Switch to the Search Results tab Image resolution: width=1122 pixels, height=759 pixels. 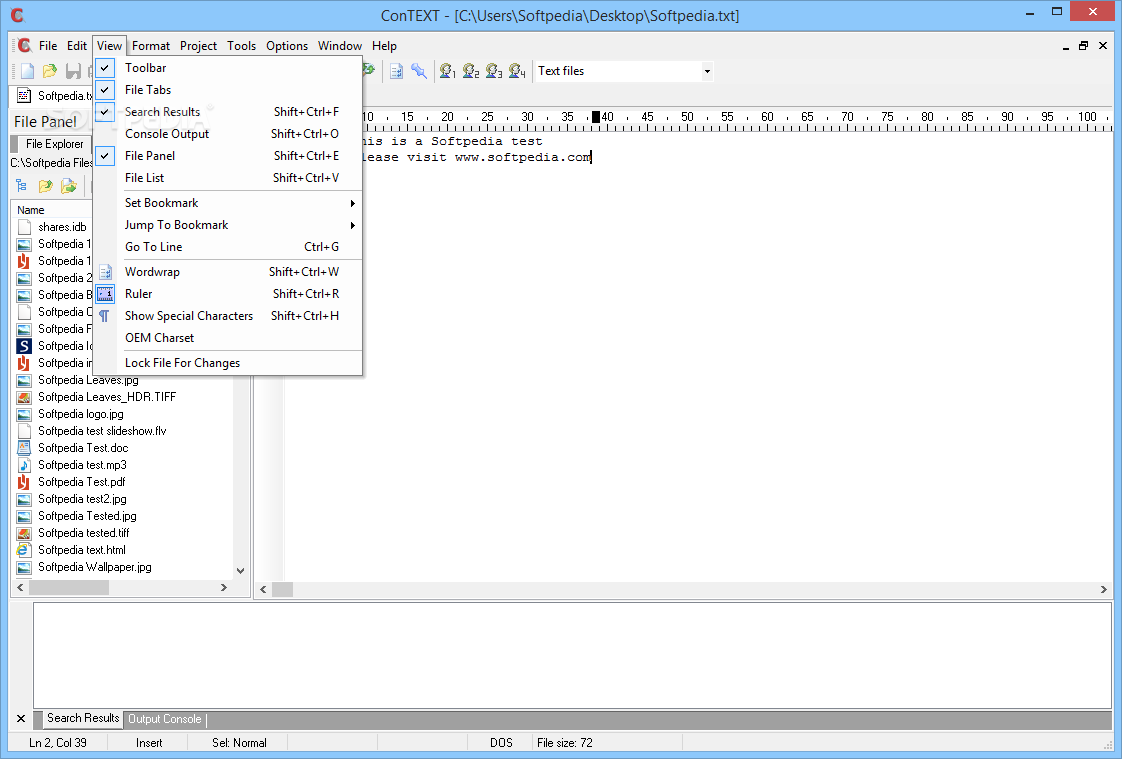point(83,718)
